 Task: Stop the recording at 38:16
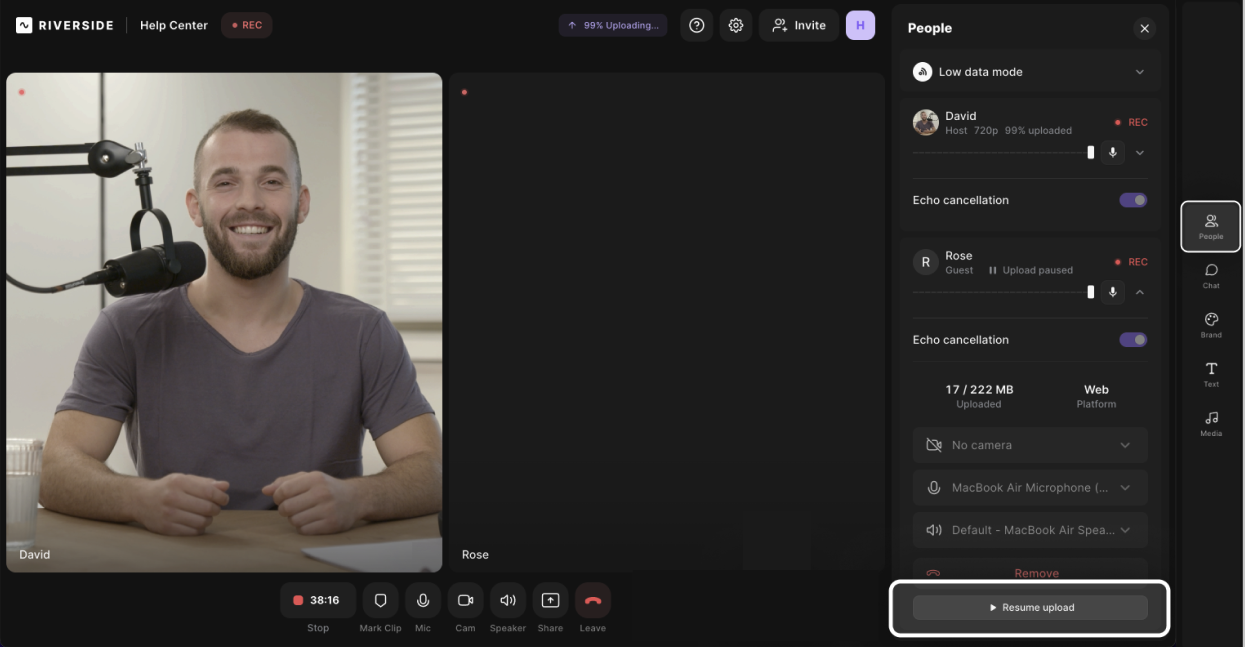pos(317,600)
